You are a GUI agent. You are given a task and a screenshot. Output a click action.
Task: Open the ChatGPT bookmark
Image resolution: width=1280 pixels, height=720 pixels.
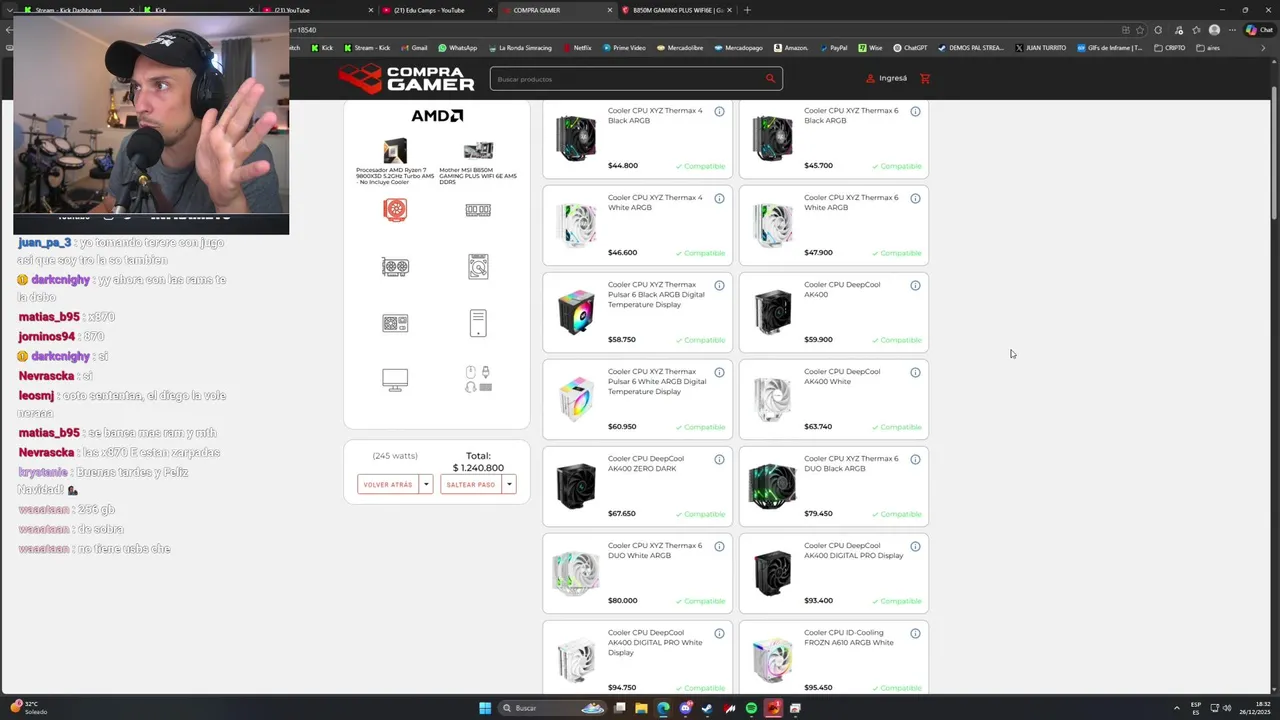tap(911, 48)
